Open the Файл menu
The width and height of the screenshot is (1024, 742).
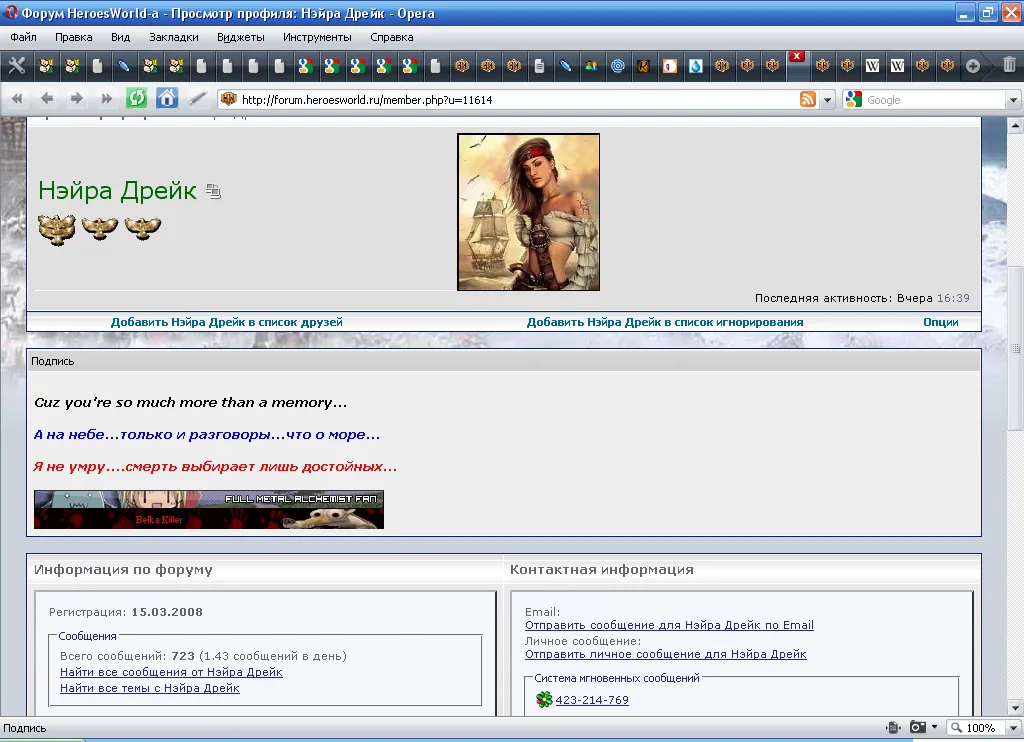coord(24,37)
